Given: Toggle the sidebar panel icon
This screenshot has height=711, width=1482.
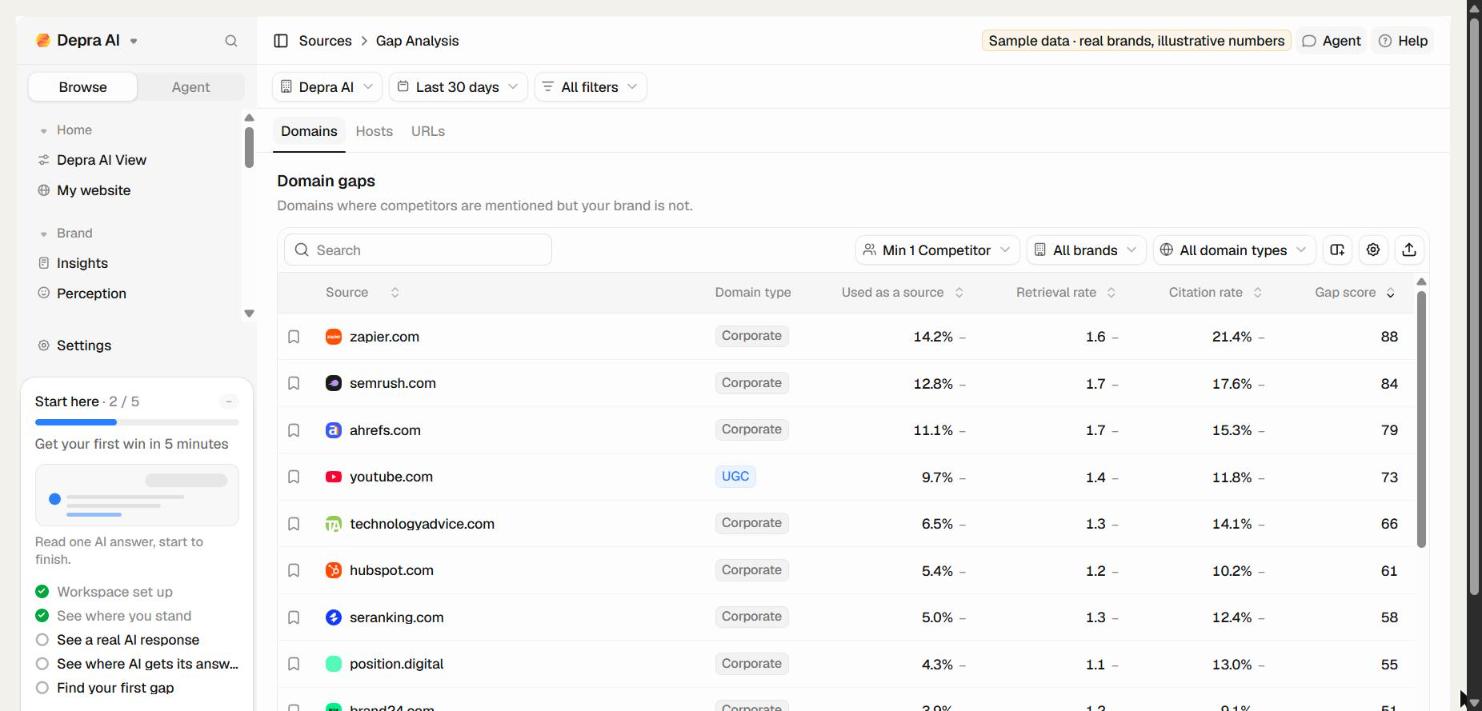Looking at the screenshot, I should tap(281, 41).
